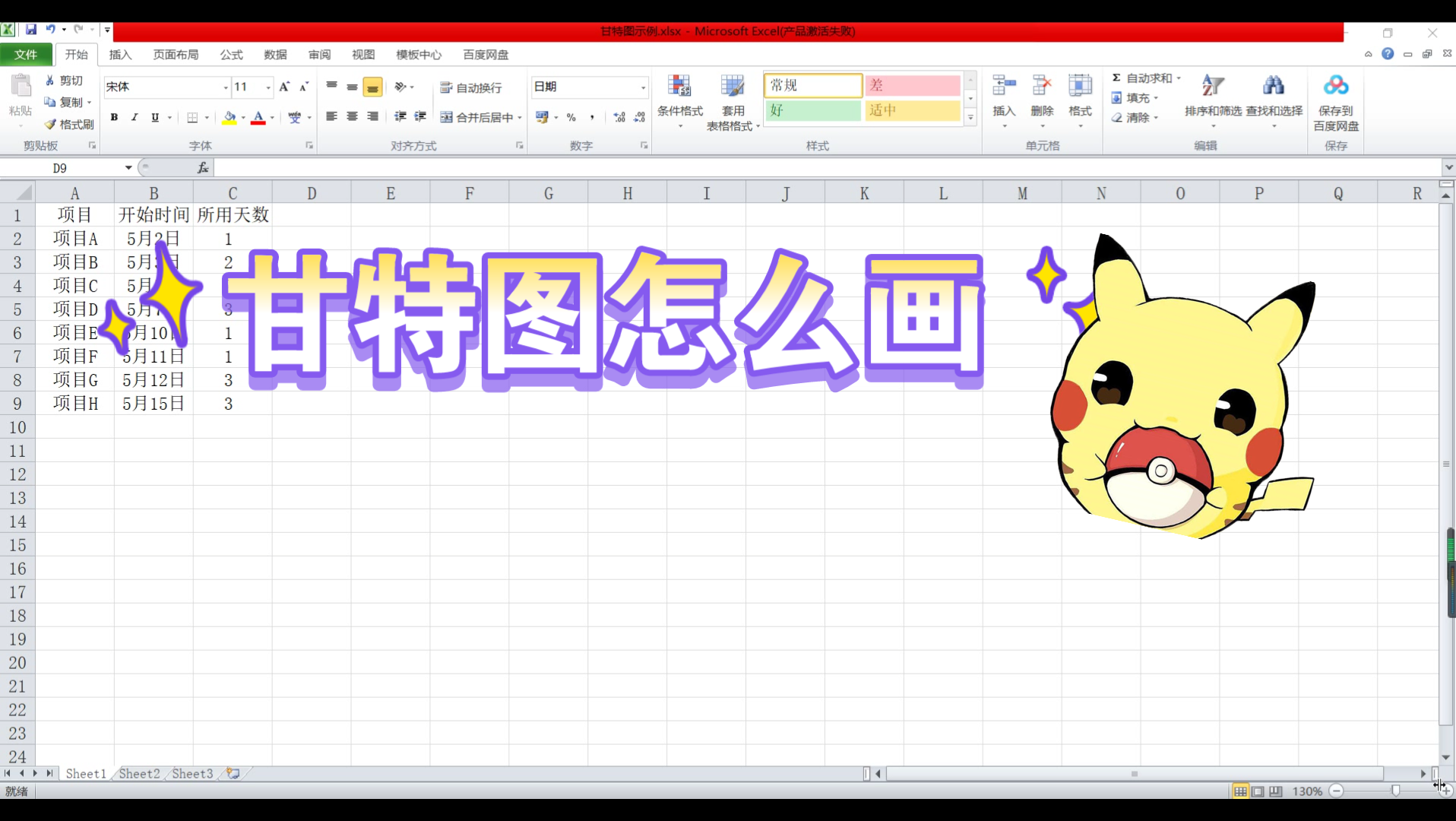Apply the Bad (差) cell style
Viewport: 1456px width, 821px height.
point(913,85)
